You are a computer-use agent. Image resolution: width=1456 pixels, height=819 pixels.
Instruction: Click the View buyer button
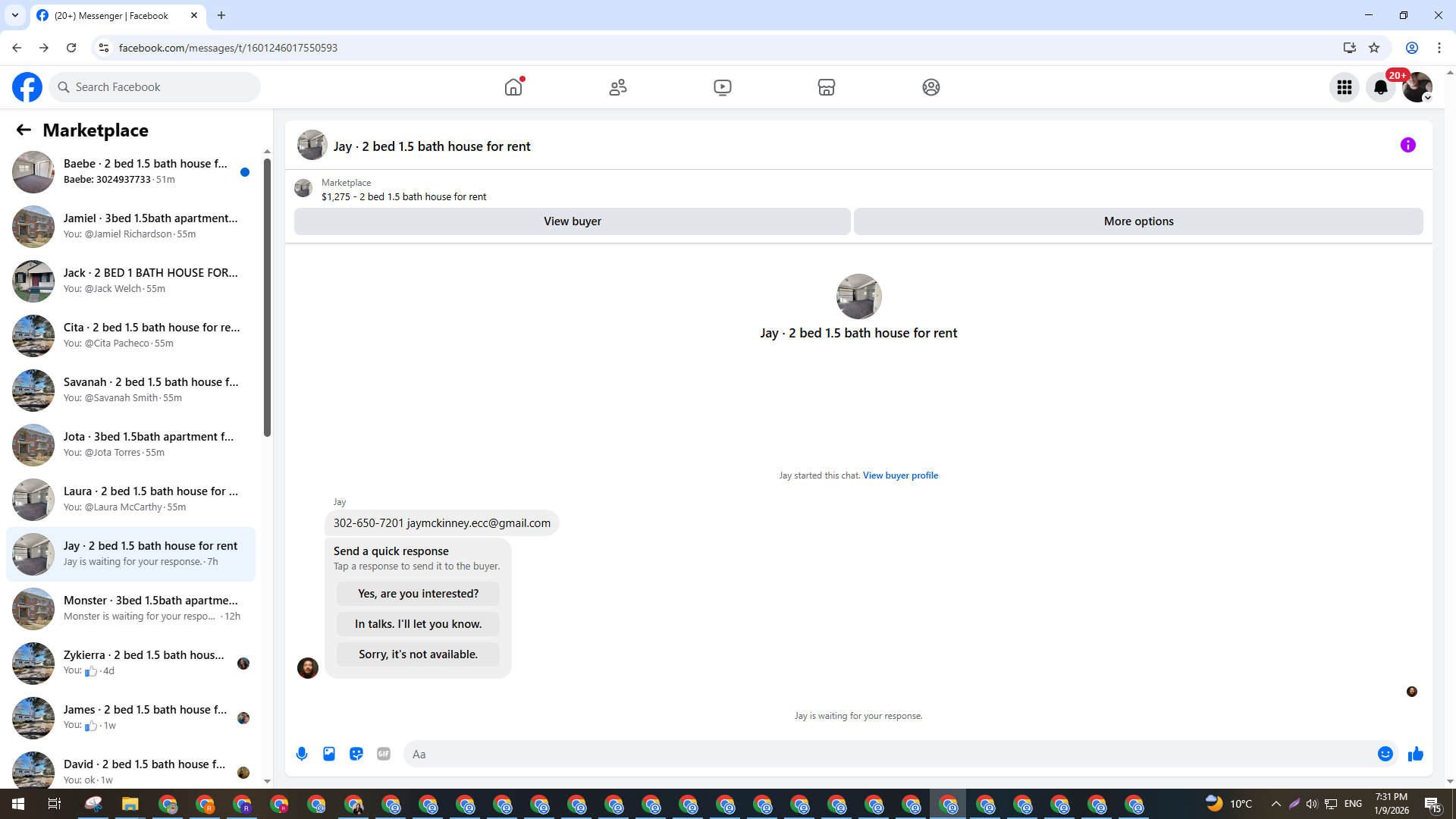coord(572,221)
